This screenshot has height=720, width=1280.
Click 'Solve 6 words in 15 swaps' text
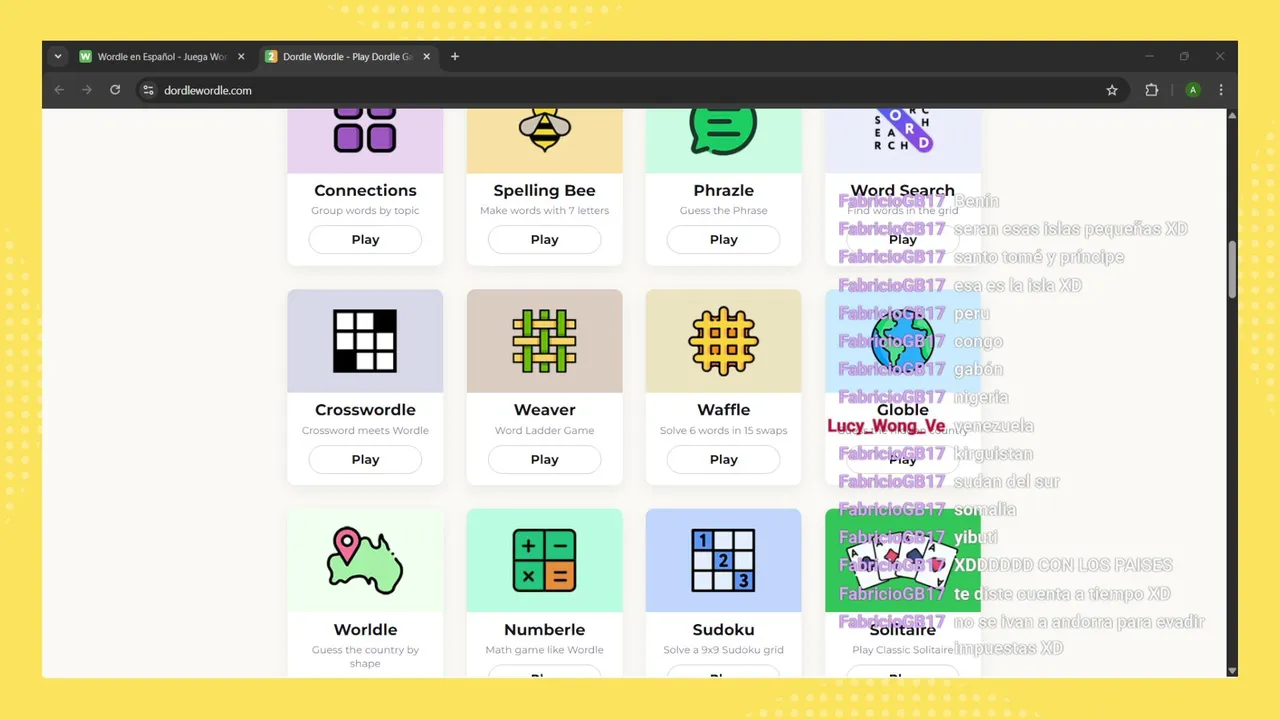[724, 431]
